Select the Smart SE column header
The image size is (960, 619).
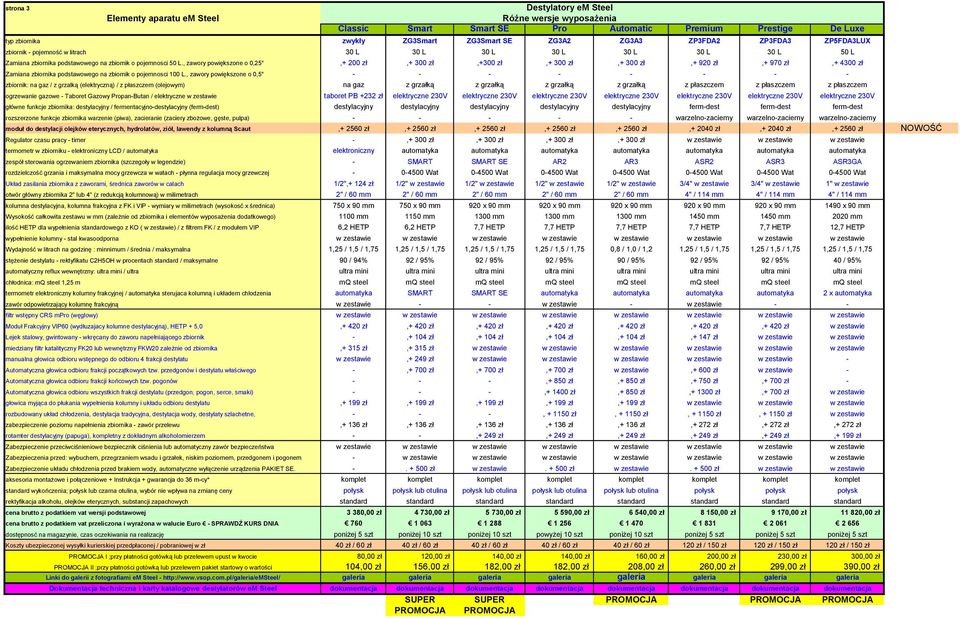click(489, 29)
